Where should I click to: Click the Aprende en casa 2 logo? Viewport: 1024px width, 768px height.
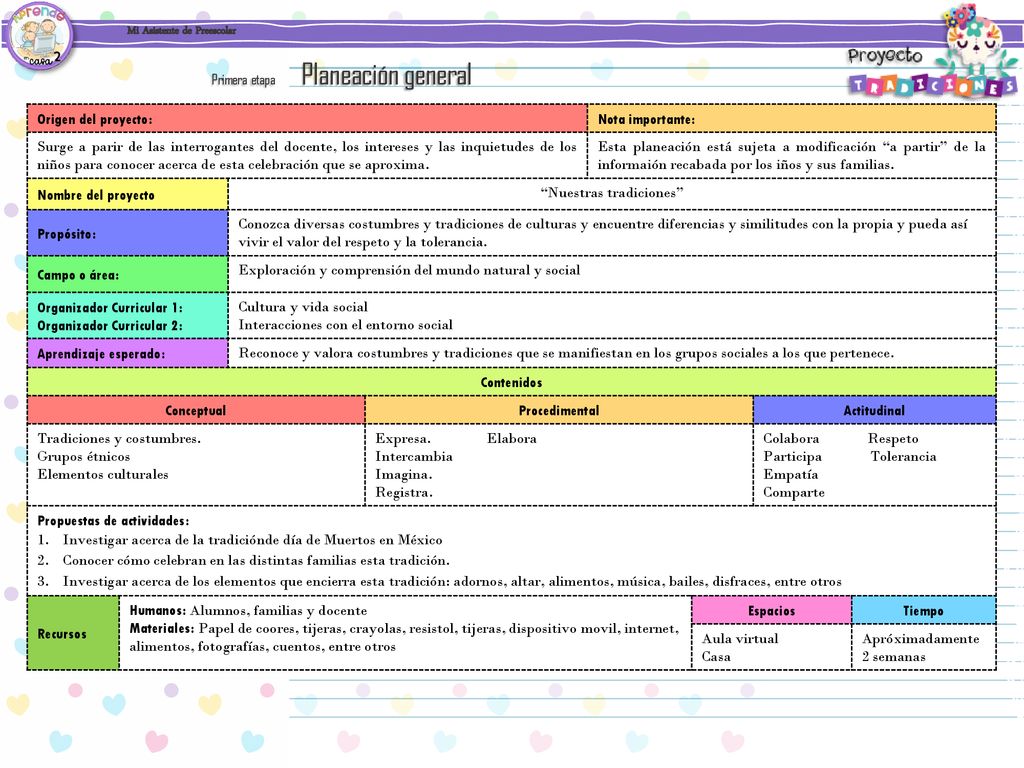click(40, 36)
